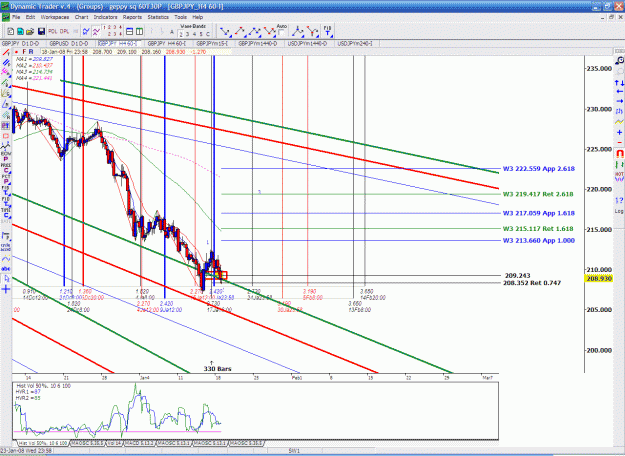Viewport: 625px width, 456px height.
Task: Select Wave Bands option C
Action: 208,34
